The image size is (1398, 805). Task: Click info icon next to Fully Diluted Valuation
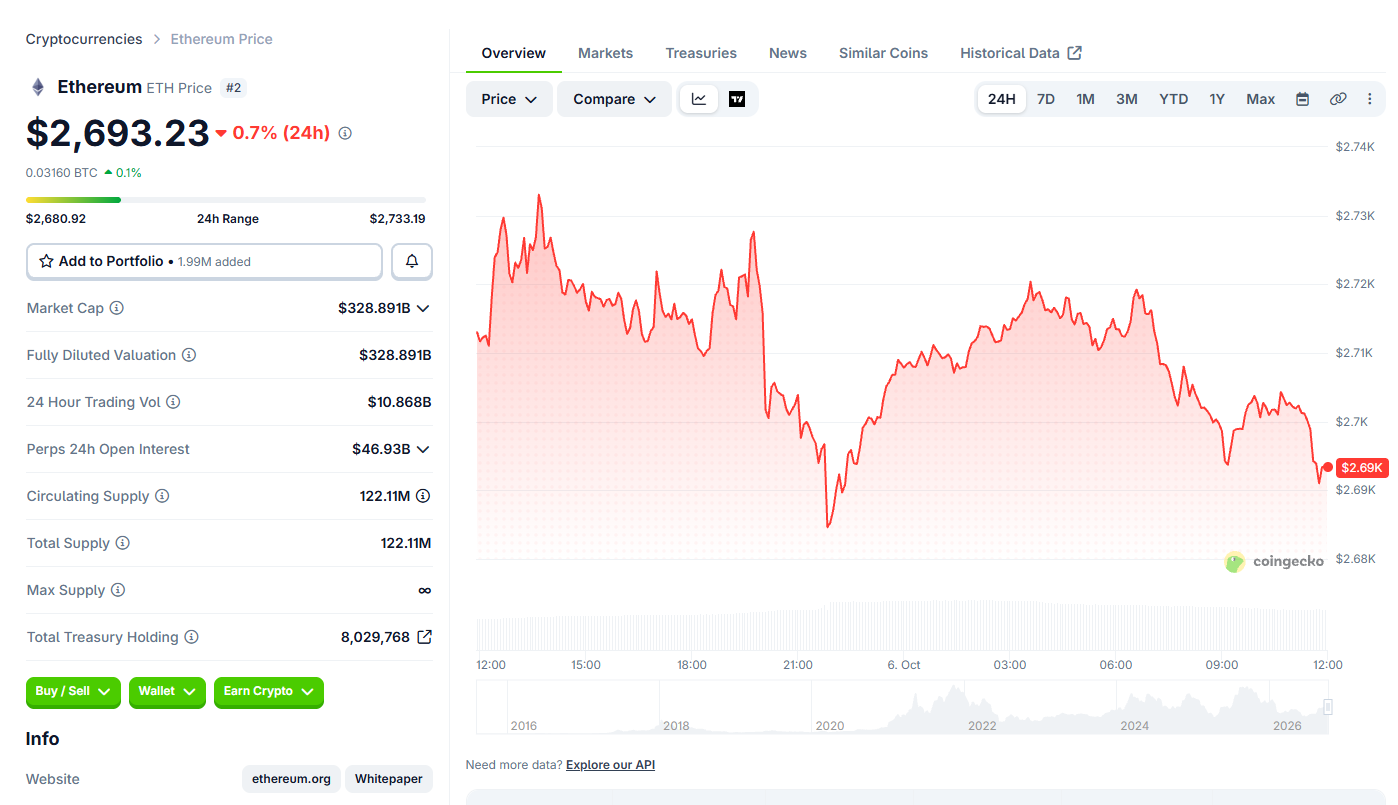pyautogui.click(x=189, y=355)
